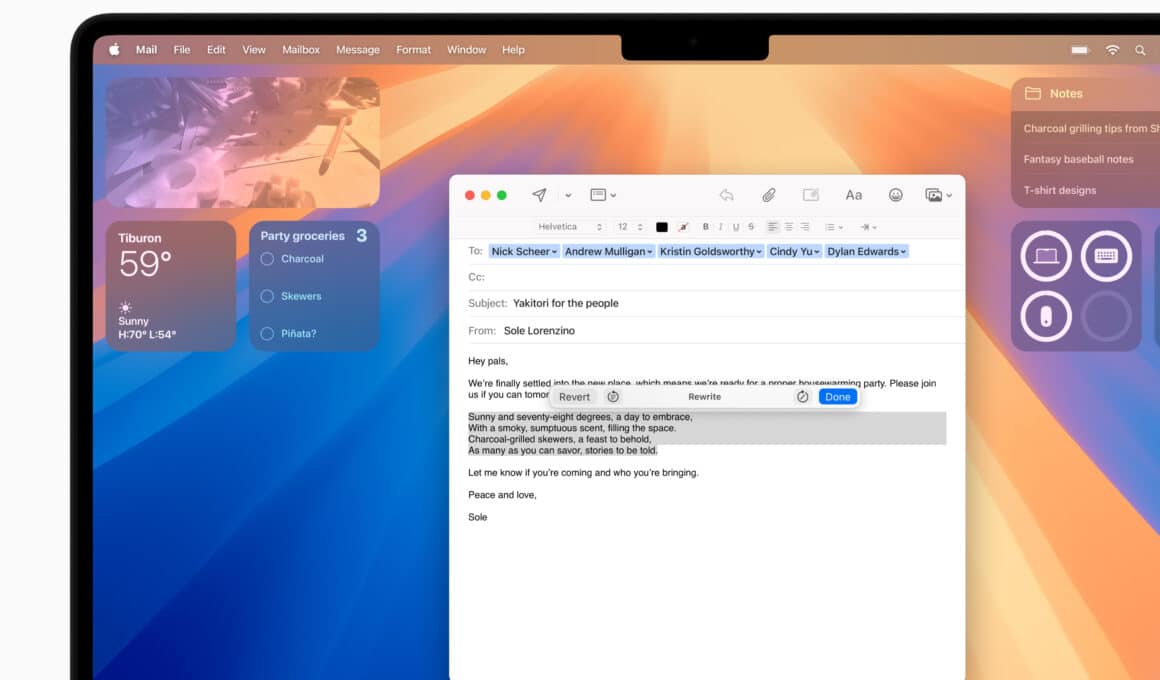Open the black text color swatch
1160x680 pixels.
[x=662, y=226]
